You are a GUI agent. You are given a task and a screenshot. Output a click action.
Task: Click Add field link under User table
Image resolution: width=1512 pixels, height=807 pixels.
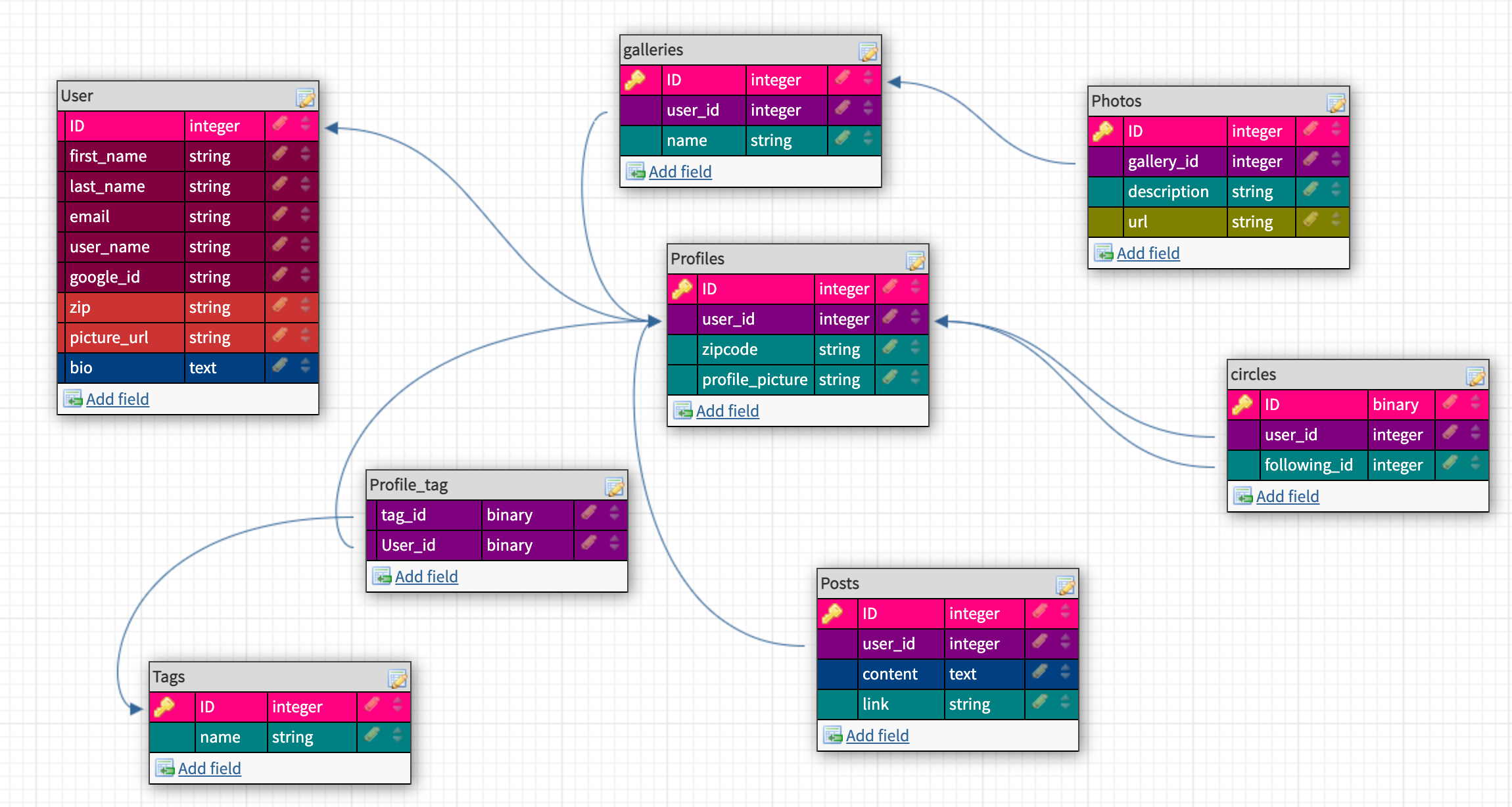click(117, 399)
